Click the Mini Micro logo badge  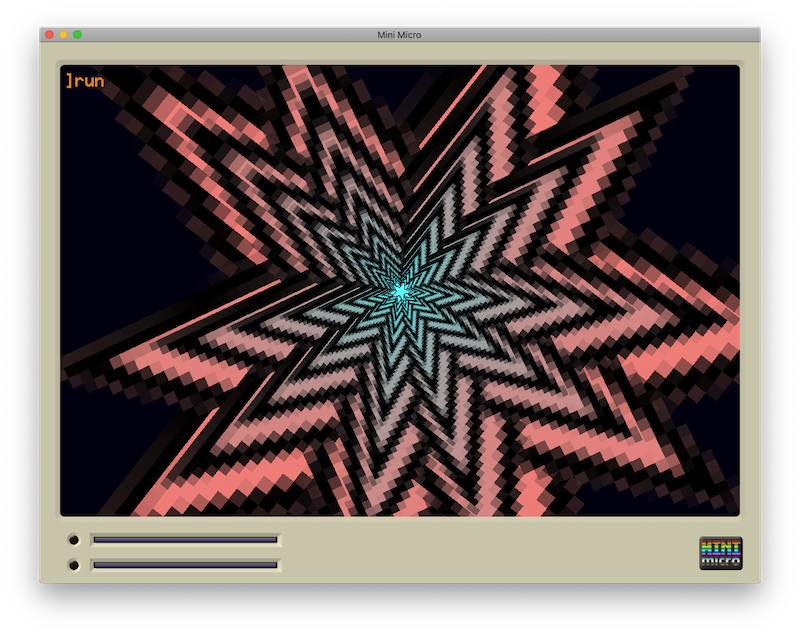(x=720, y=553)
